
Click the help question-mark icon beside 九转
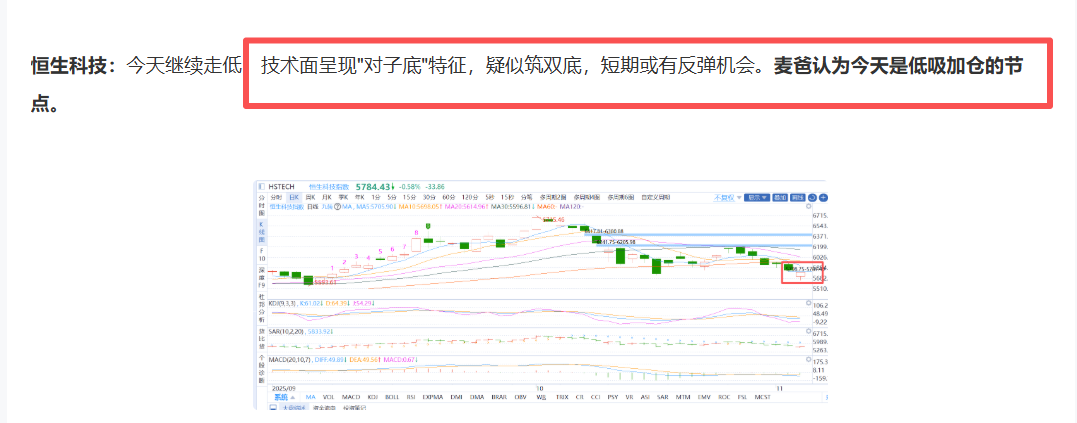337,207
